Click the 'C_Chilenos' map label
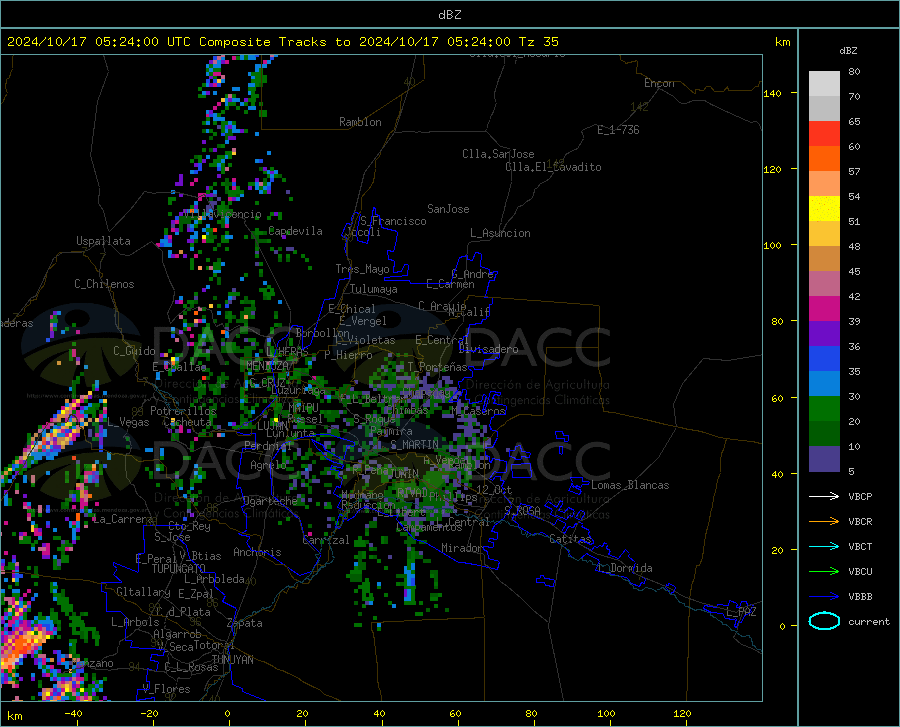Viewport: 900px width, 727px height. pos(104,284)
